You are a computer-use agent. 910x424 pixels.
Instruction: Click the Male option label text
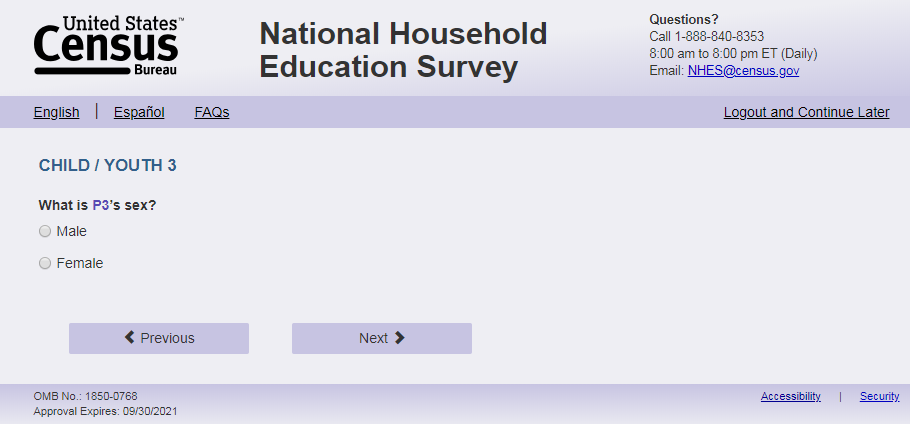pyautogui.click(x=71, y=231)
